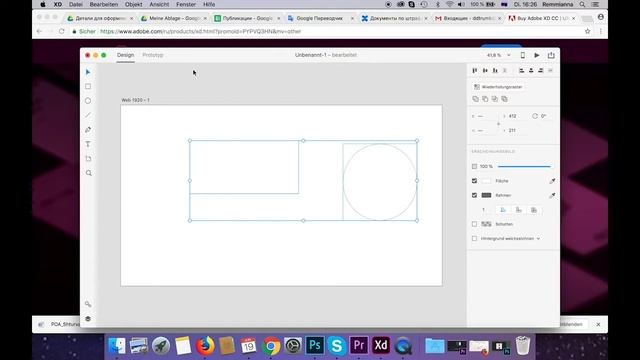
Task: Open Firefox from the Dock
Action: click(205, 345)
